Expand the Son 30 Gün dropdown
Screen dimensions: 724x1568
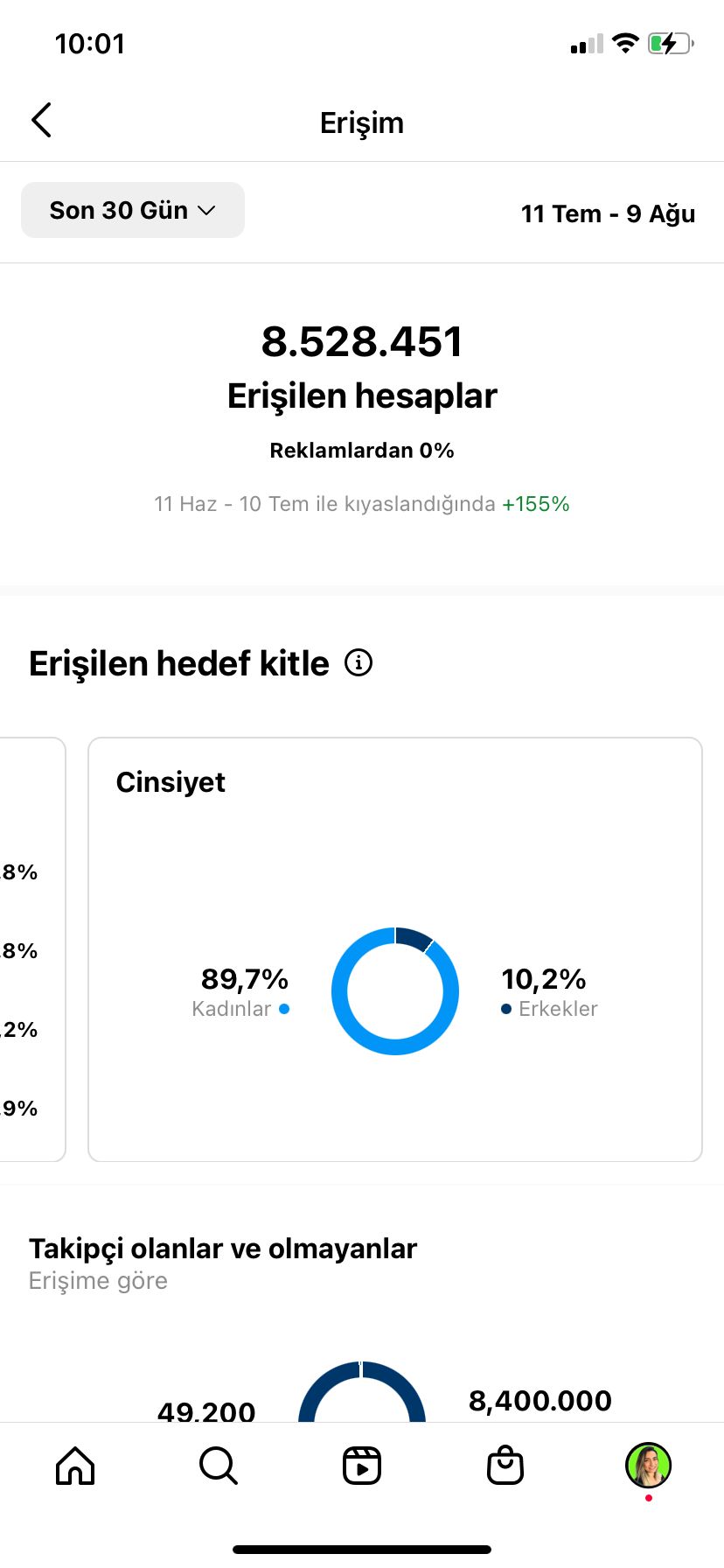coord(133,210)
